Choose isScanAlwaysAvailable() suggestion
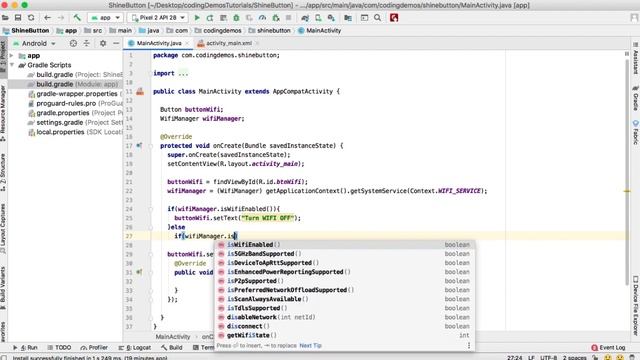 tap(344, 299)
